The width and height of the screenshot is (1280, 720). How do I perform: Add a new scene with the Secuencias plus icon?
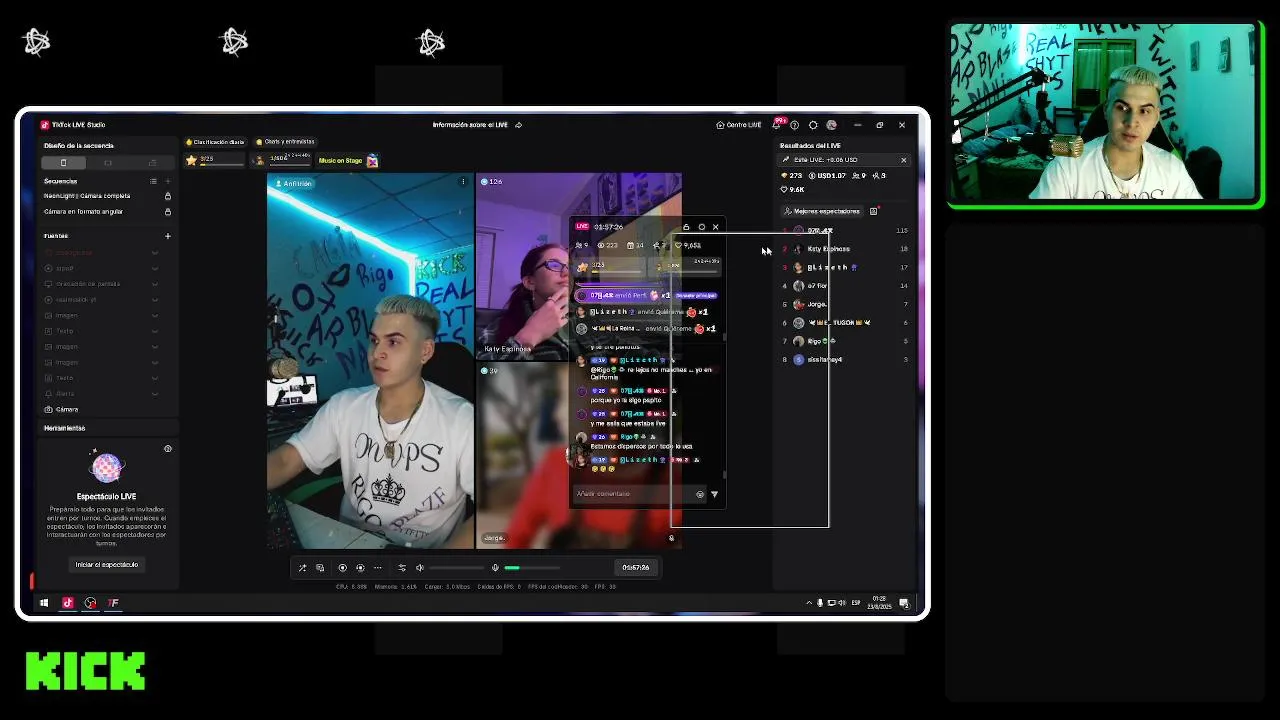tap(167, 181)
